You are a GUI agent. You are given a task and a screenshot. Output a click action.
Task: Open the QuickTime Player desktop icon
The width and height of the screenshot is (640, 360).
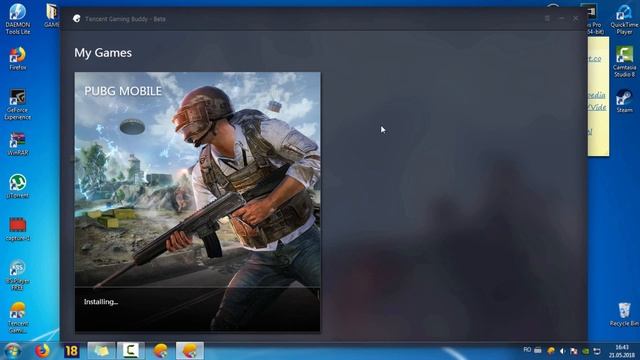(624, 19)
